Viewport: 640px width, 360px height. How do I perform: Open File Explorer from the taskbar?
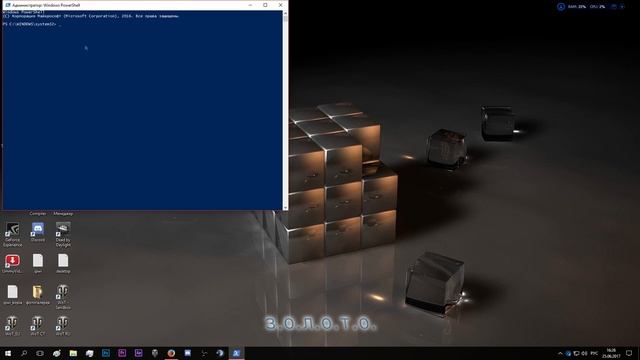73,353
